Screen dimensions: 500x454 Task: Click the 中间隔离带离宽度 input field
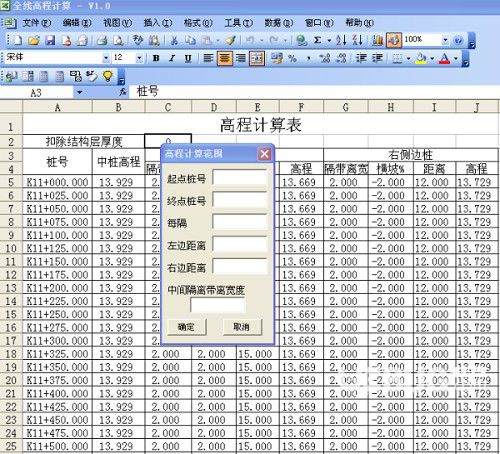tap(218, 305)
